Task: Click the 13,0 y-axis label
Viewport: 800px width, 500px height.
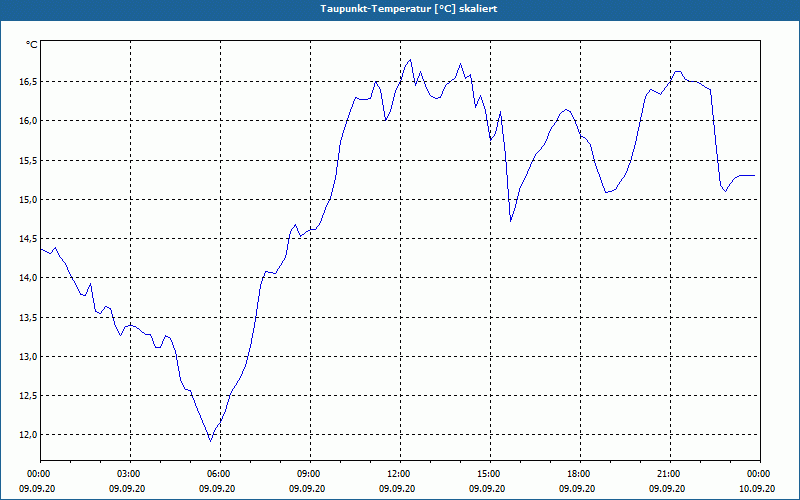Action: (28, 357)
